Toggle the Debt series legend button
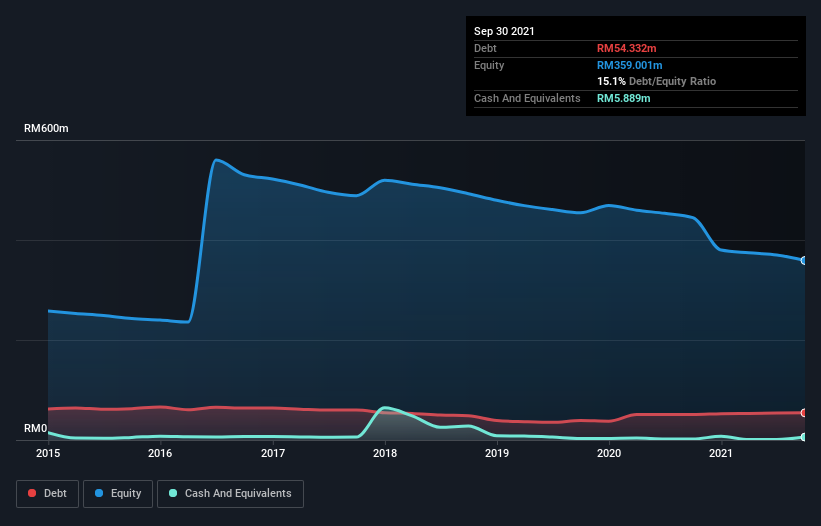The width and height of the screenshot is (821, 526). [48, 494]
